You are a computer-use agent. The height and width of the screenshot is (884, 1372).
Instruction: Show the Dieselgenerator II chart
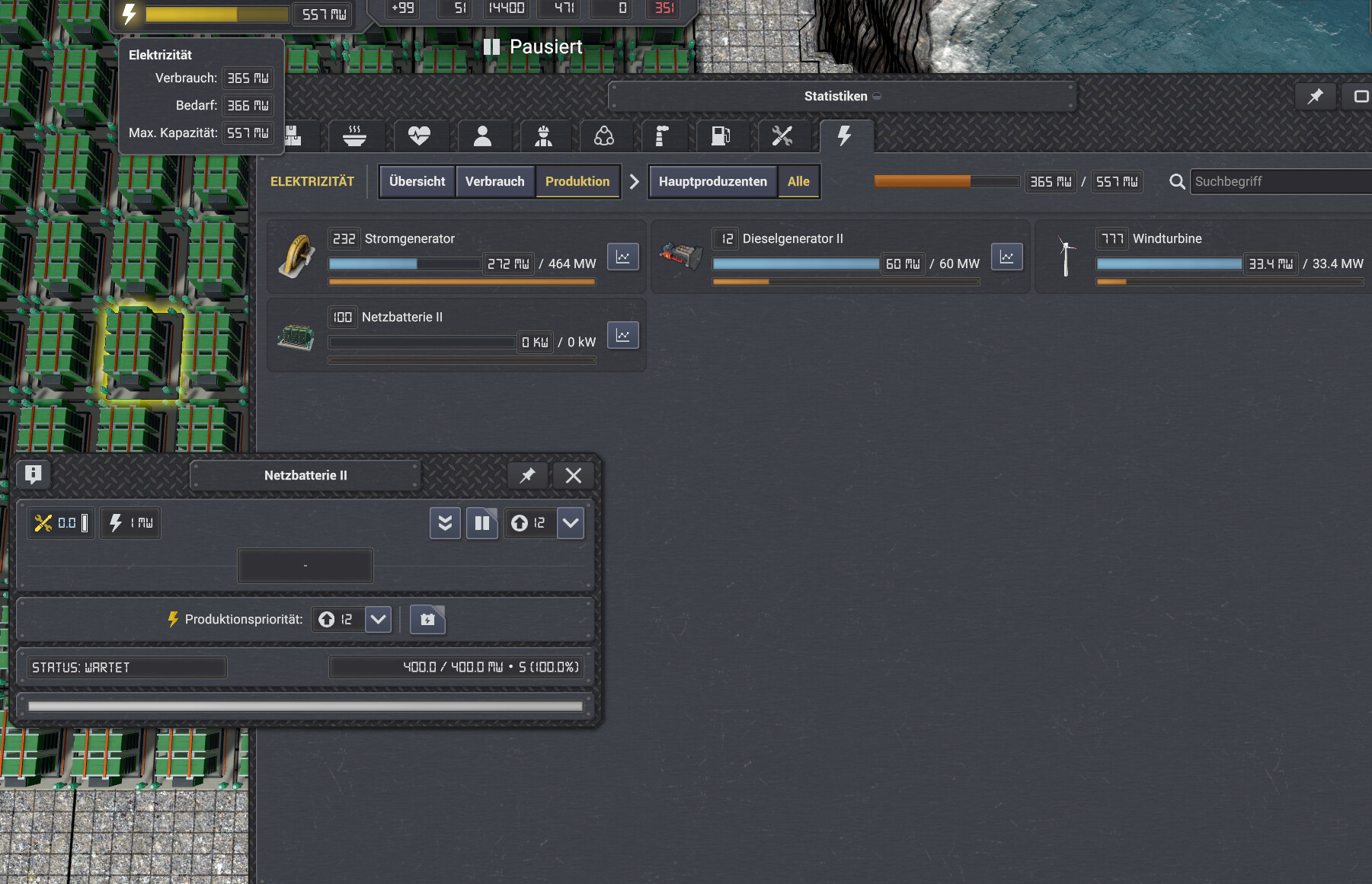pyautogui.click(x=1006, y=257)
